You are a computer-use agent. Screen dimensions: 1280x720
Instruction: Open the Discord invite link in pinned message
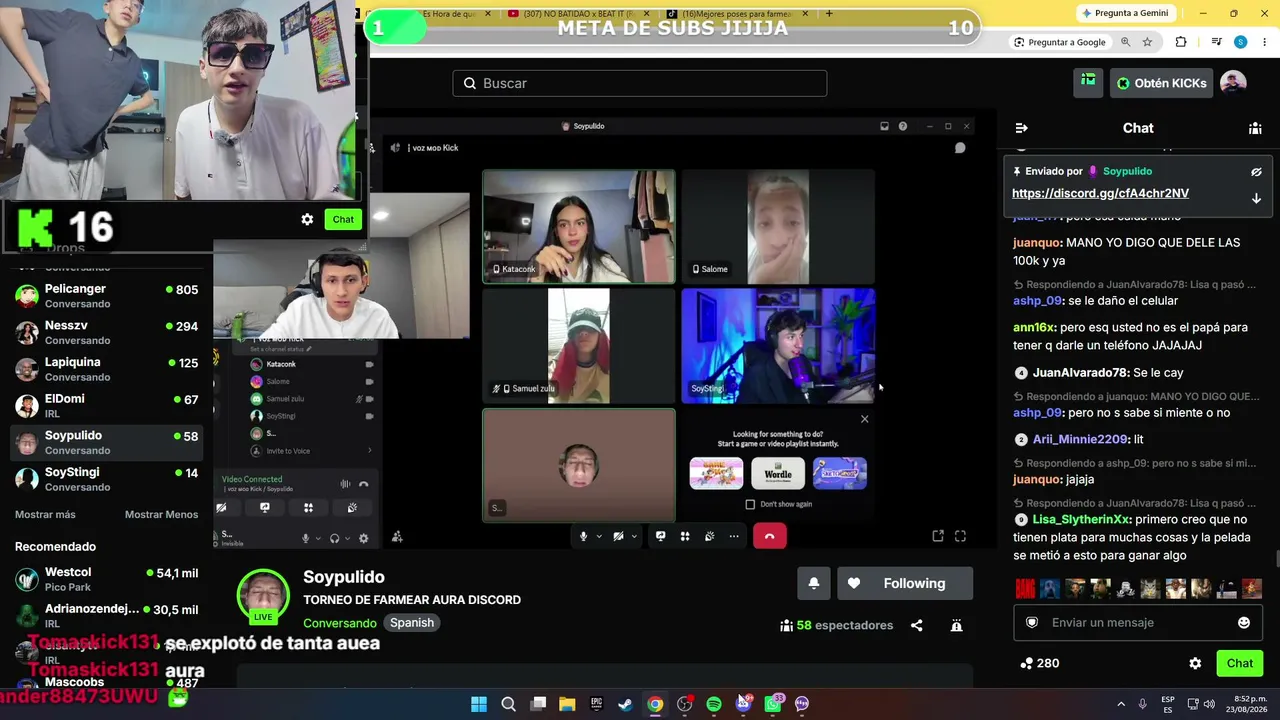click(1100, 193)
